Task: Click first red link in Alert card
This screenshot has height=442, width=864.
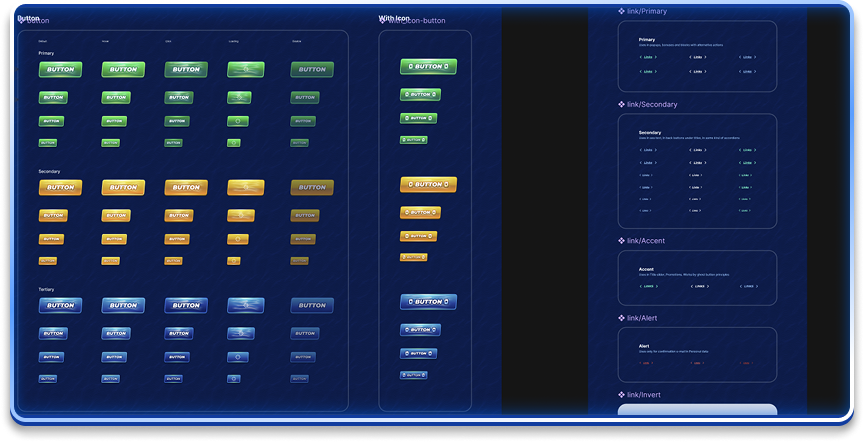Action: click(x=645, y=363)
